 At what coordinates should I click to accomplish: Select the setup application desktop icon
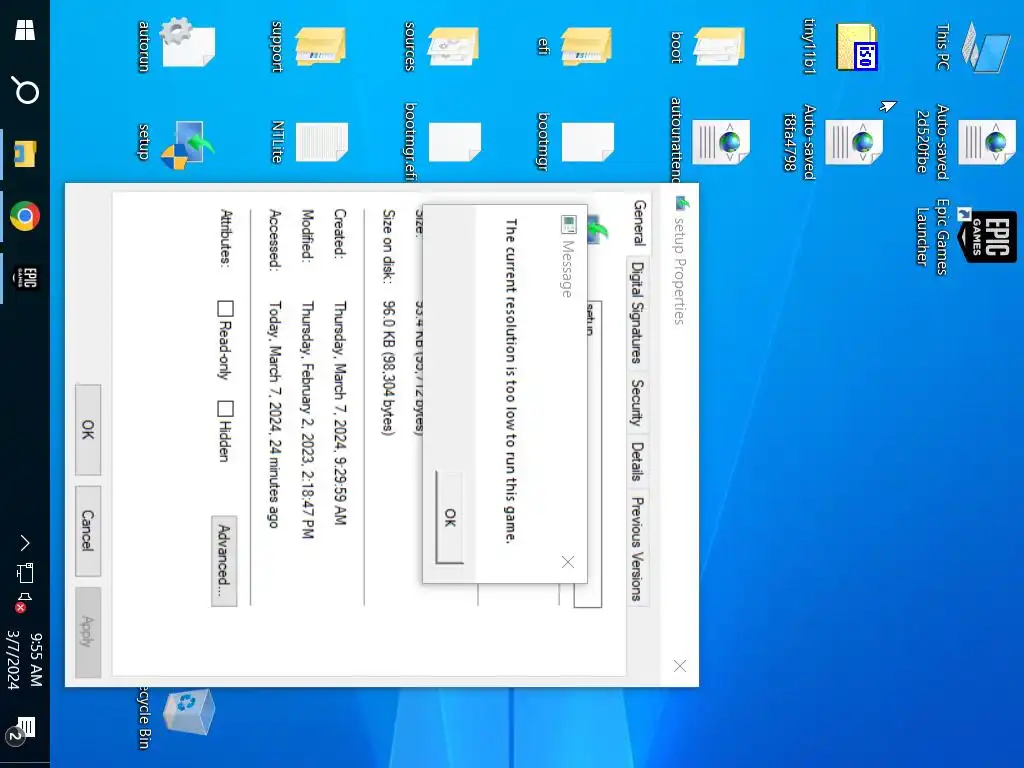(x=176, y=144)
